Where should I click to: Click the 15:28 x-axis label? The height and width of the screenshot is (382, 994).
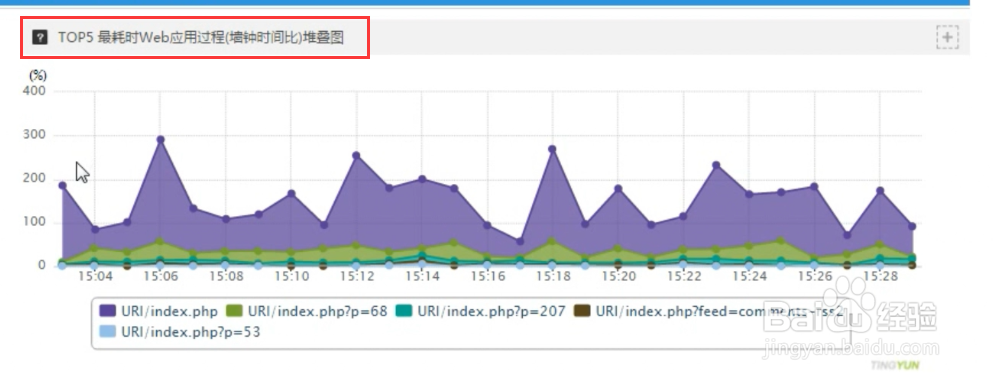(x=881, y=277)
